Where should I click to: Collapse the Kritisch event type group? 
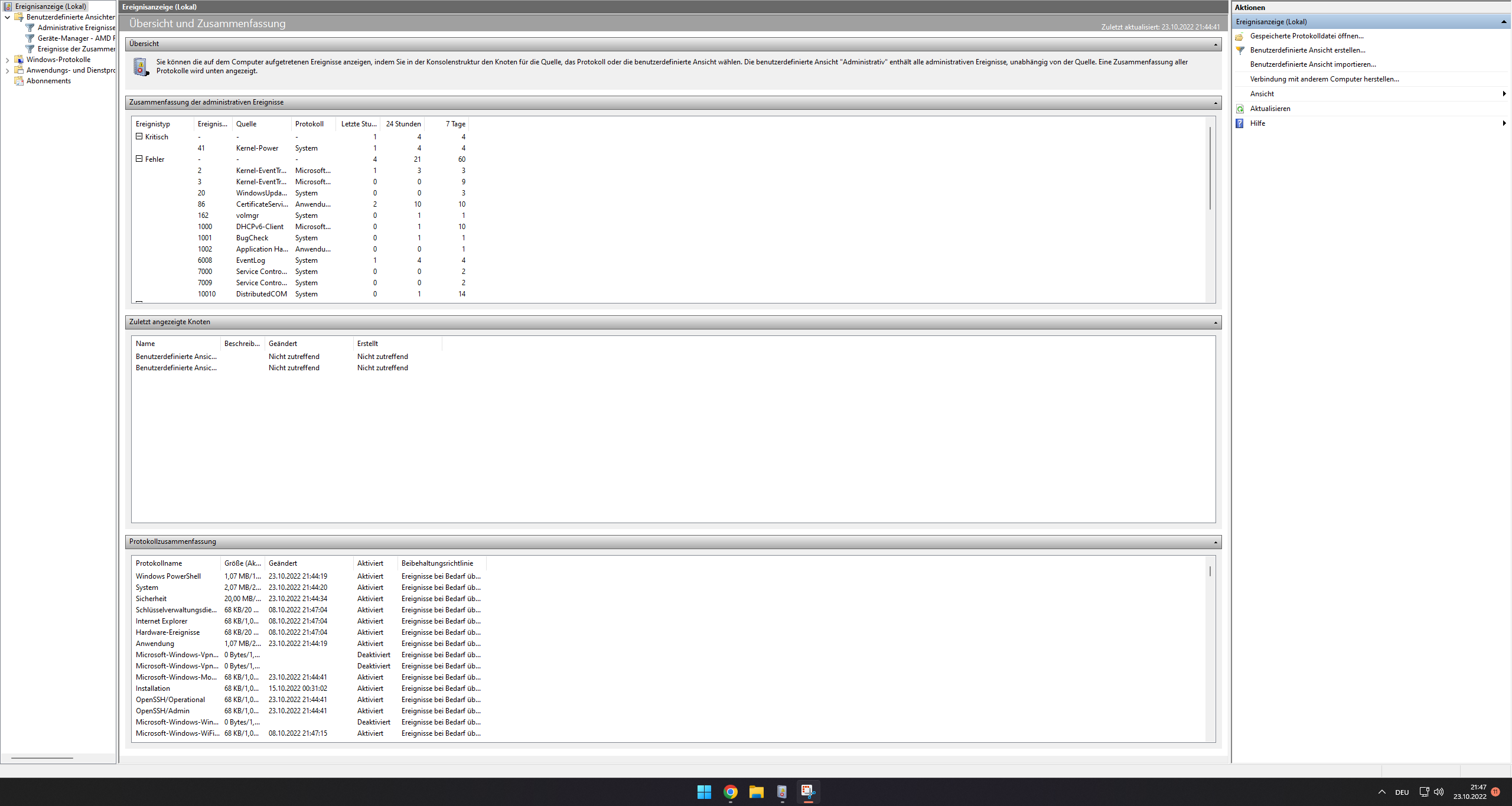pyautogui.click(x=139, y=136)
